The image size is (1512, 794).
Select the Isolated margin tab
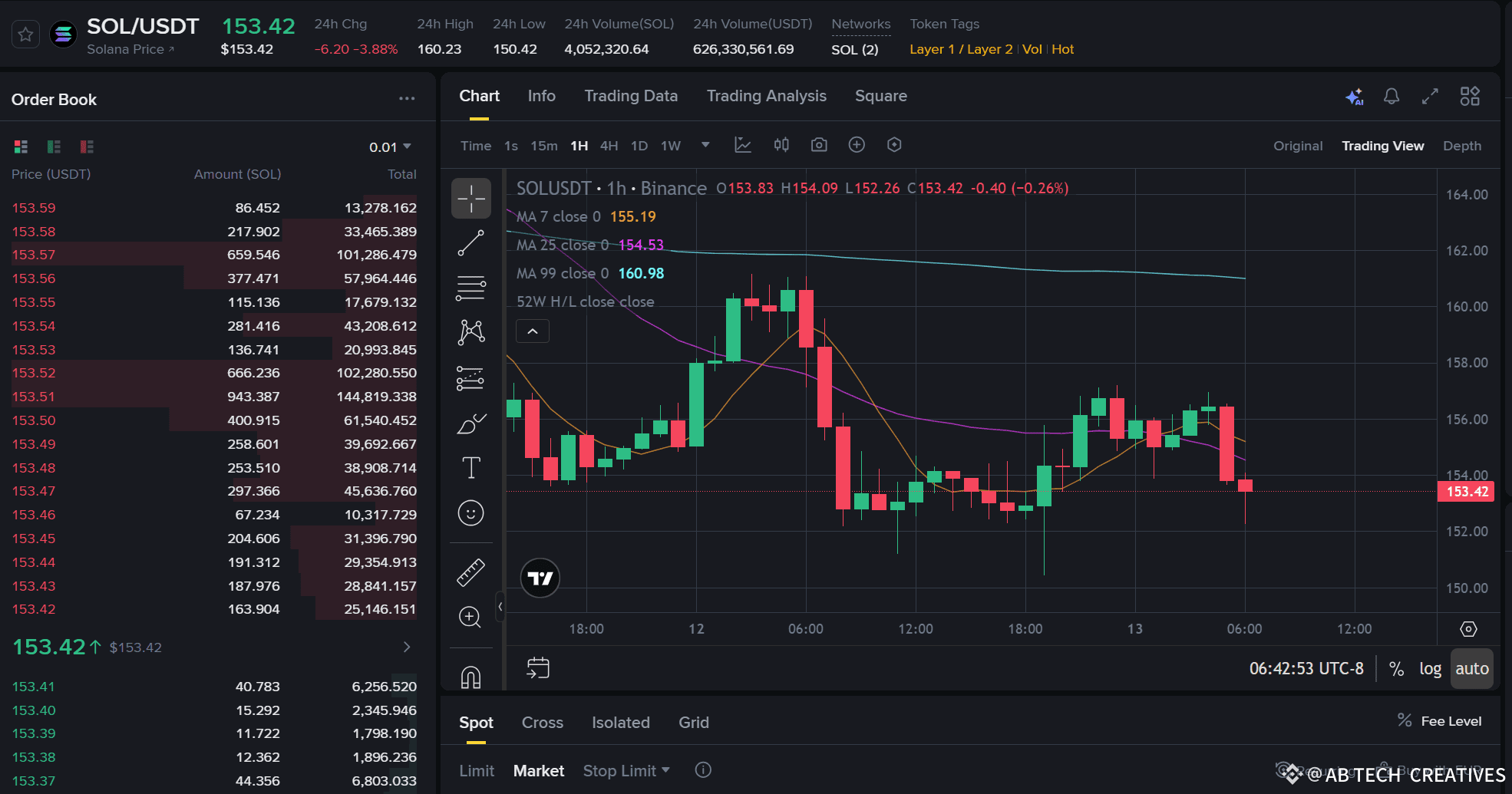pos(621,723)
